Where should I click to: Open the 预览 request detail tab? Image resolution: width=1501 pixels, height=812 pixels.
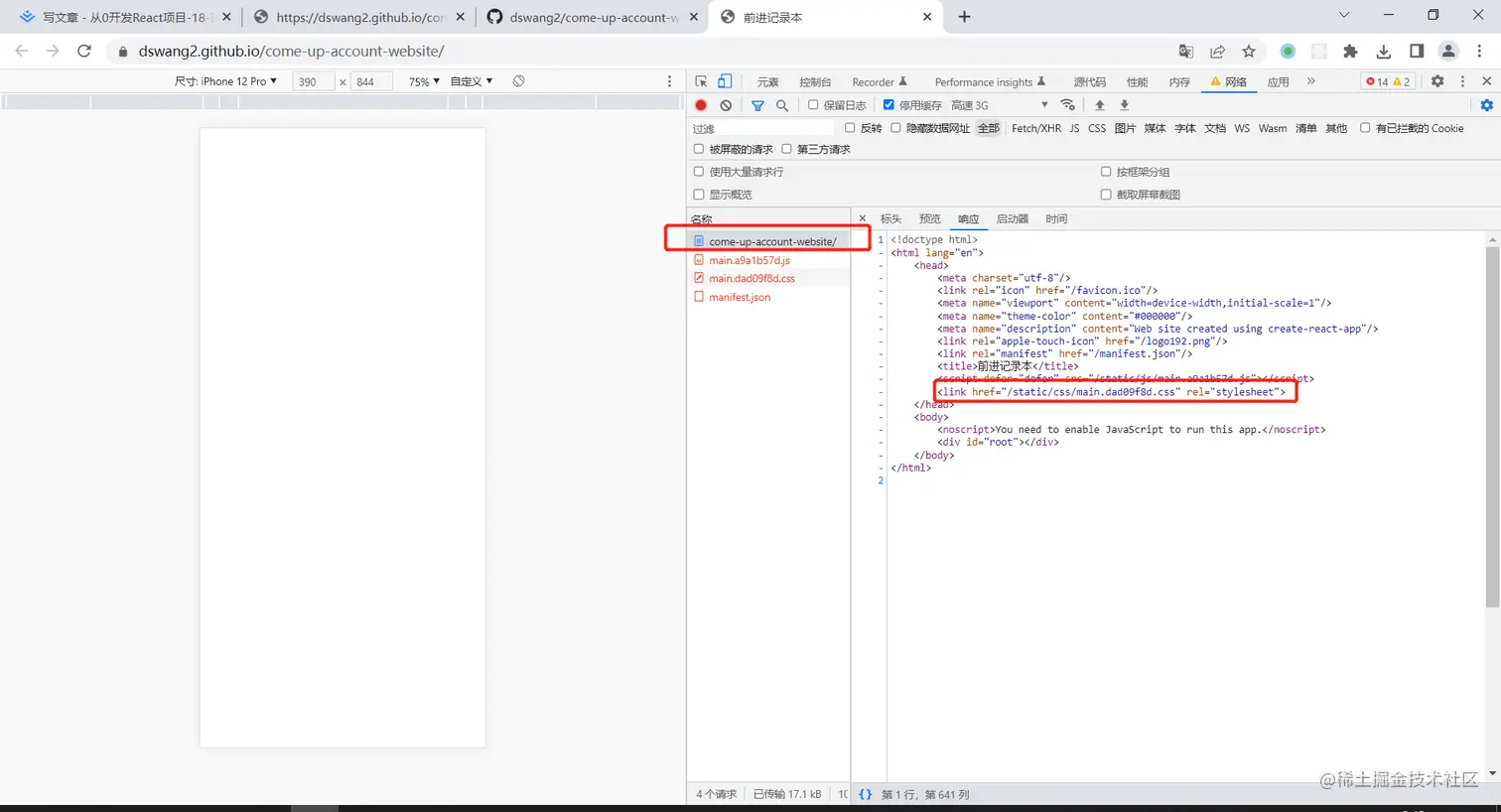click(929, 218)
